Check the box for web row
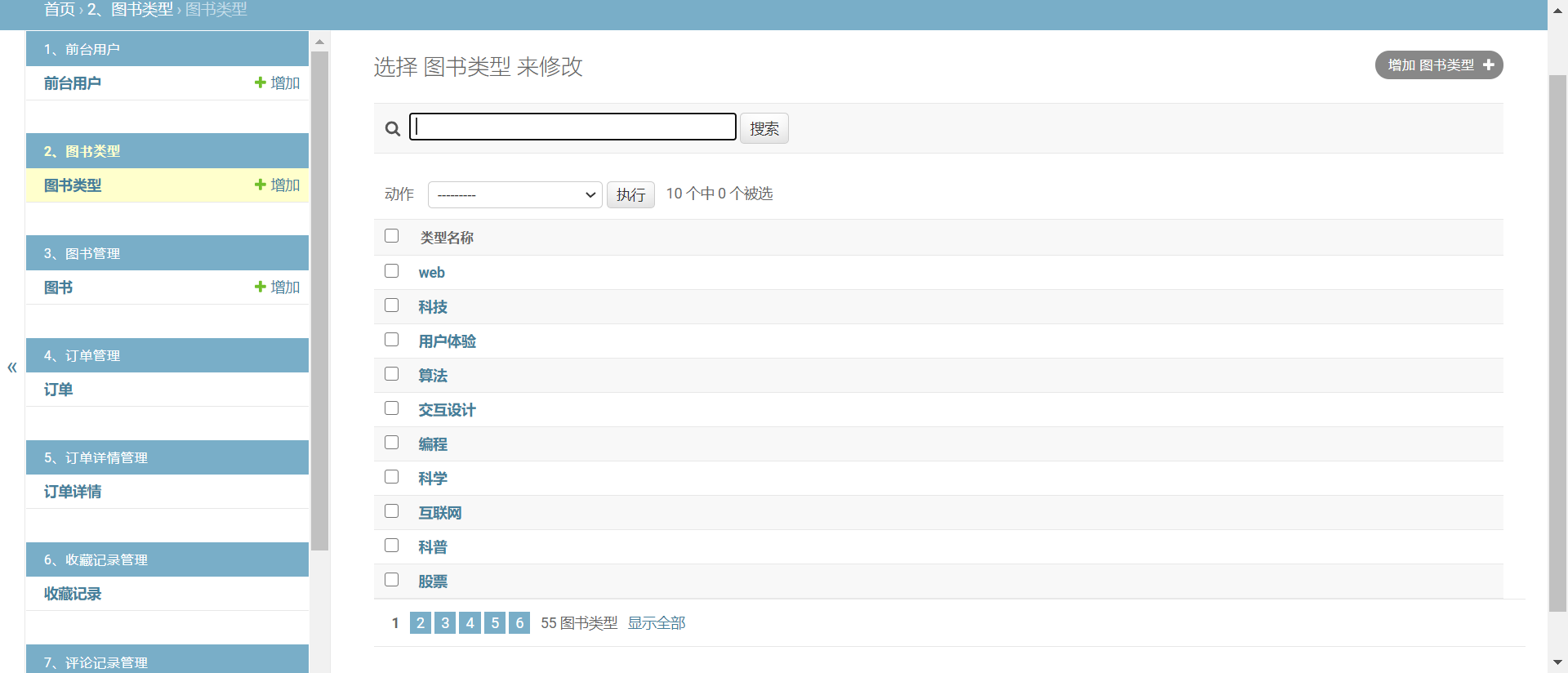 pyautogui.click(x=392, y=271)
